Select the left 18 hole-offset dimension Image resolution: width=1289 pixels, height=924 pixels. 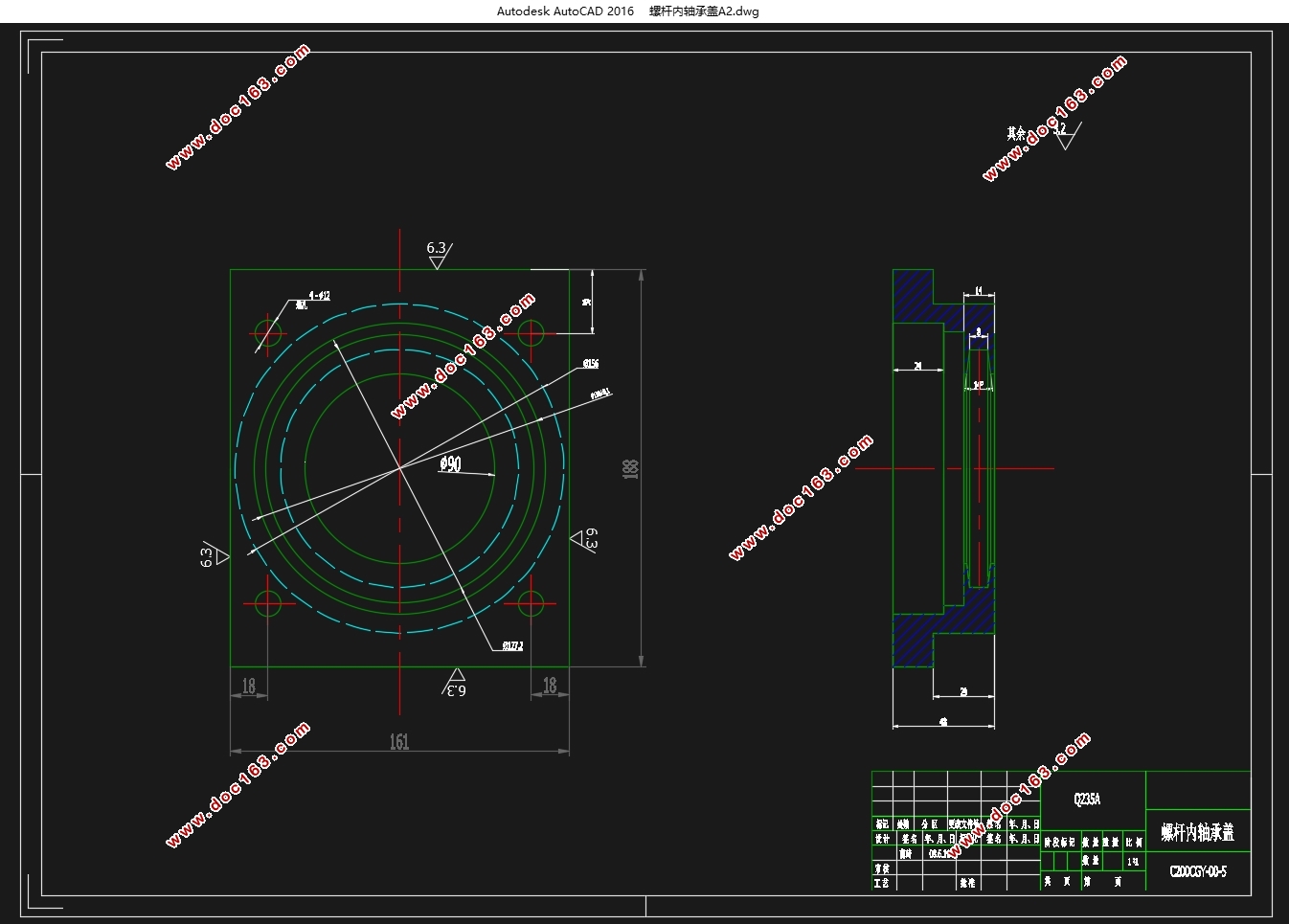[249, 686]
